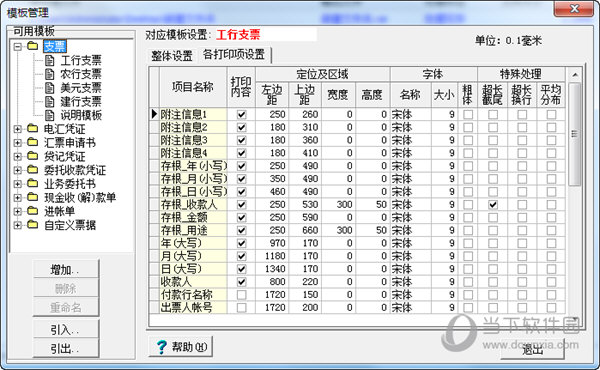
Task: Enable 粗体 for 附注信息2
Action: tap(468, 127)
